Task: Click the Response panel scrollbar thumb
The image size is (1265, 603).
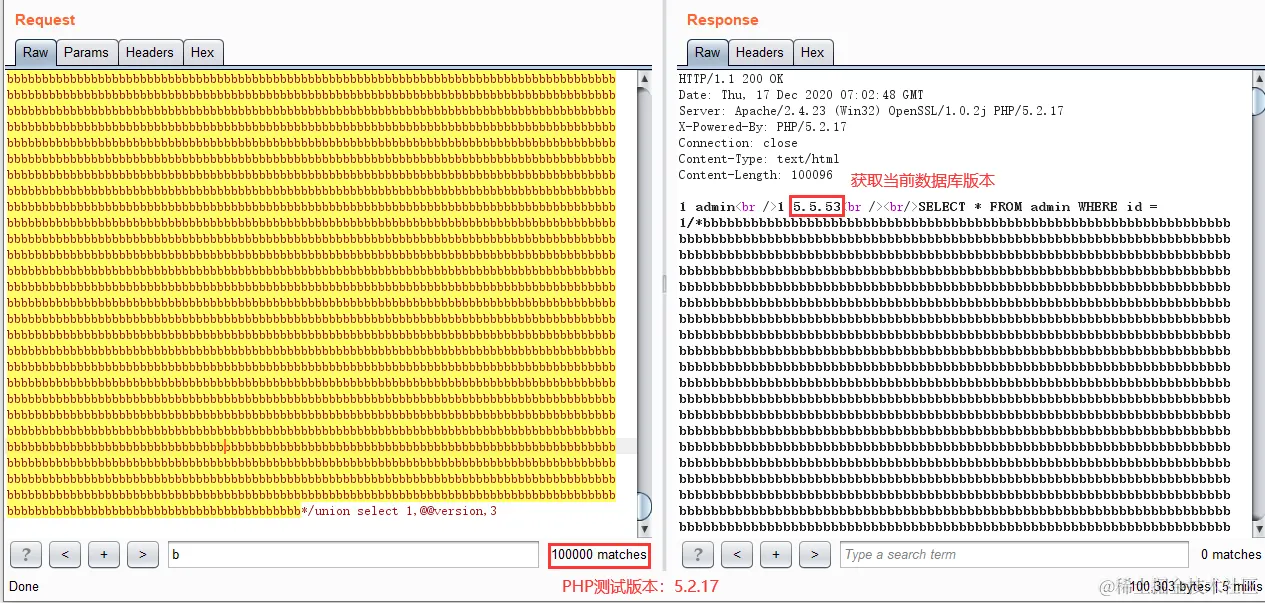Action: click(1258, 102)
